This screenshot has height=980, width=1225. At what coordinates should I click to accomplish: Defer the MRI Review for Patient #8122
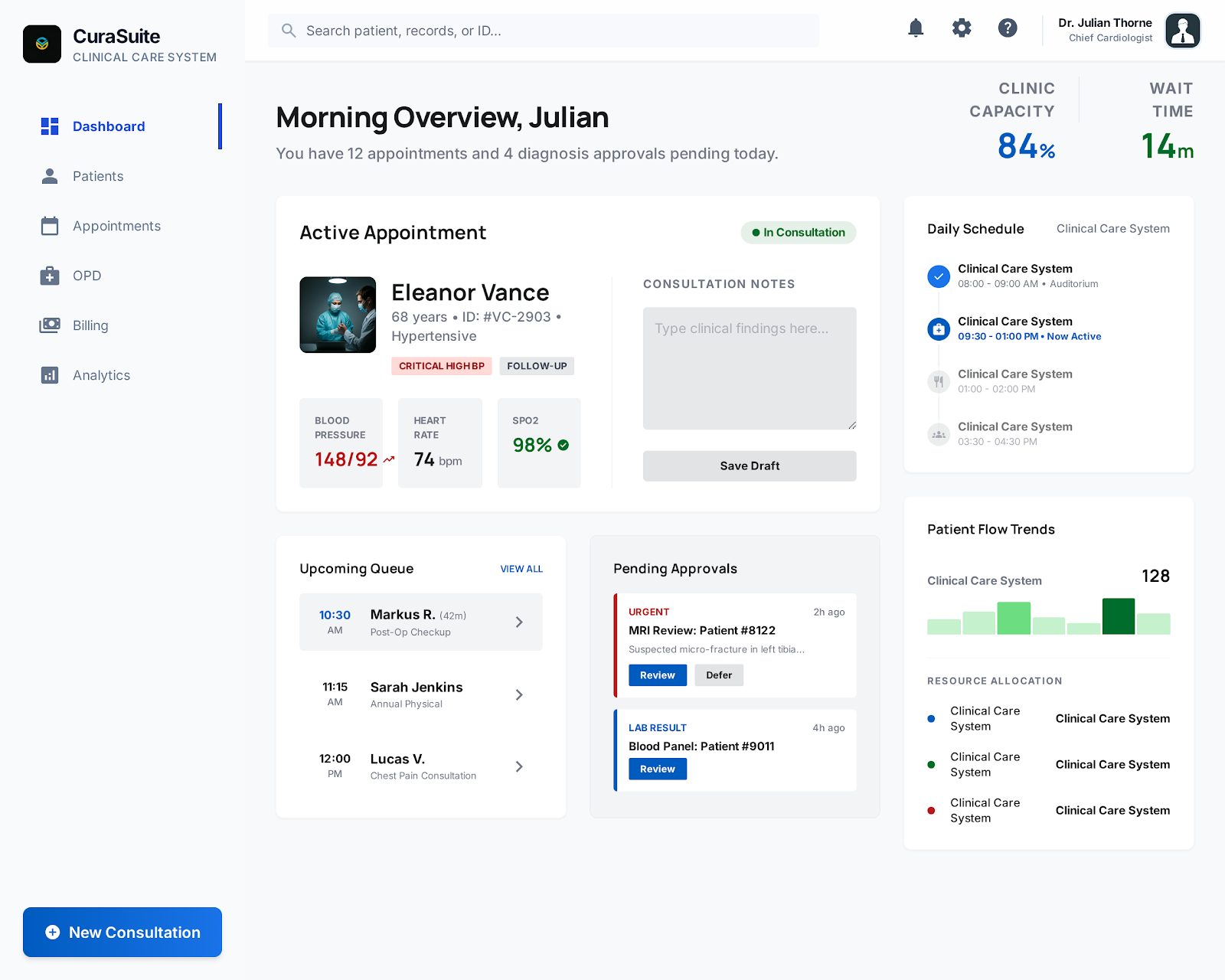pyautogui.click(x=719, y=675)
